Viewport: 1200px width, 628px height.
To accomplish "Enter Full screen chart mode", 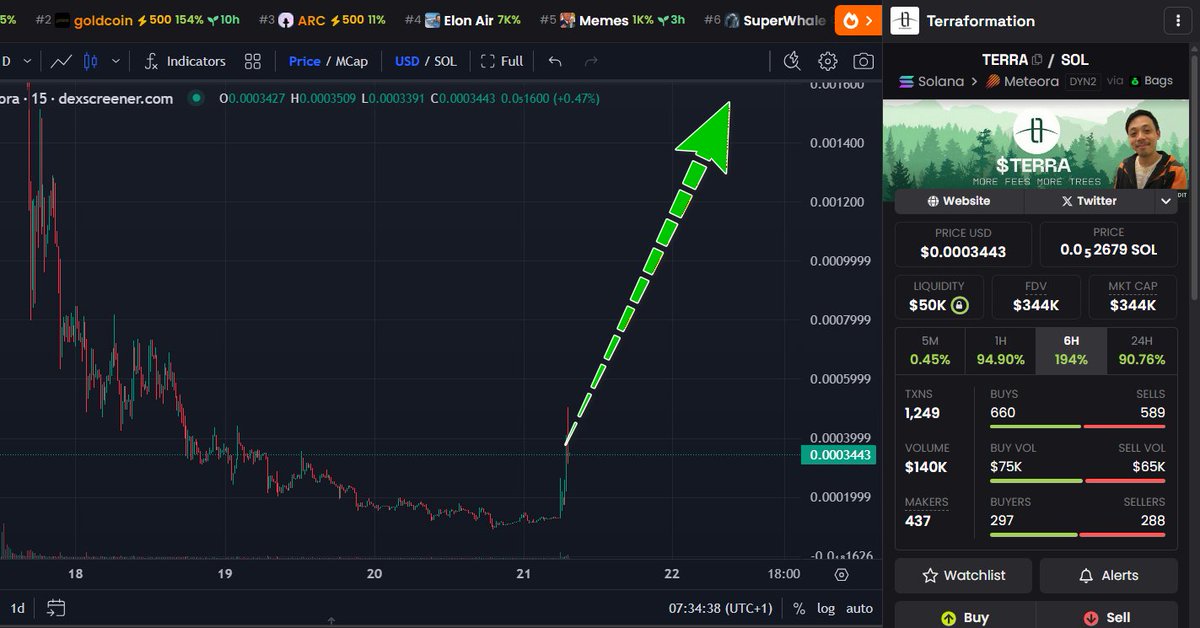I will click(x=502, y=61).
